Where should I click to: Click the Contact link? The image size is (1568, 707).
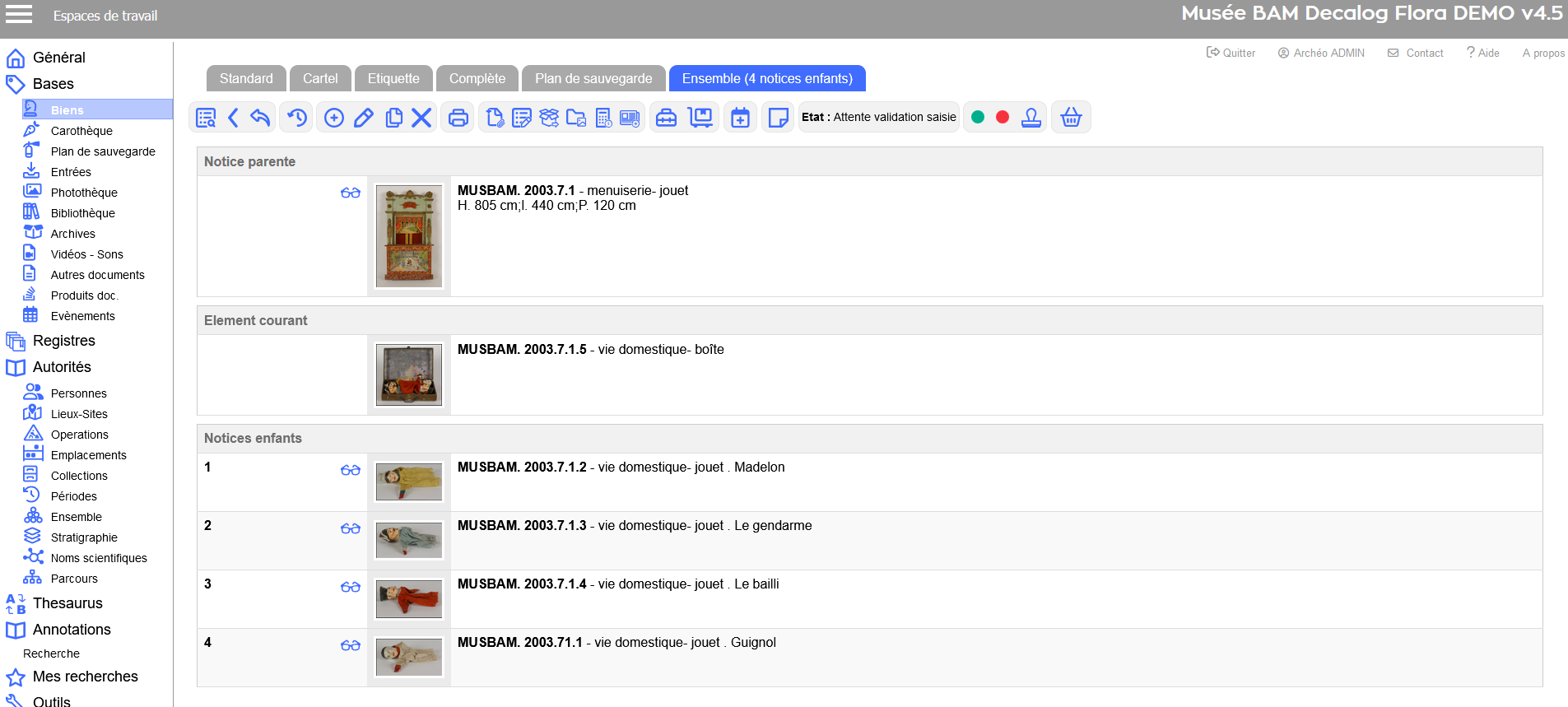pyautogui.click(x=1416, y=53)
